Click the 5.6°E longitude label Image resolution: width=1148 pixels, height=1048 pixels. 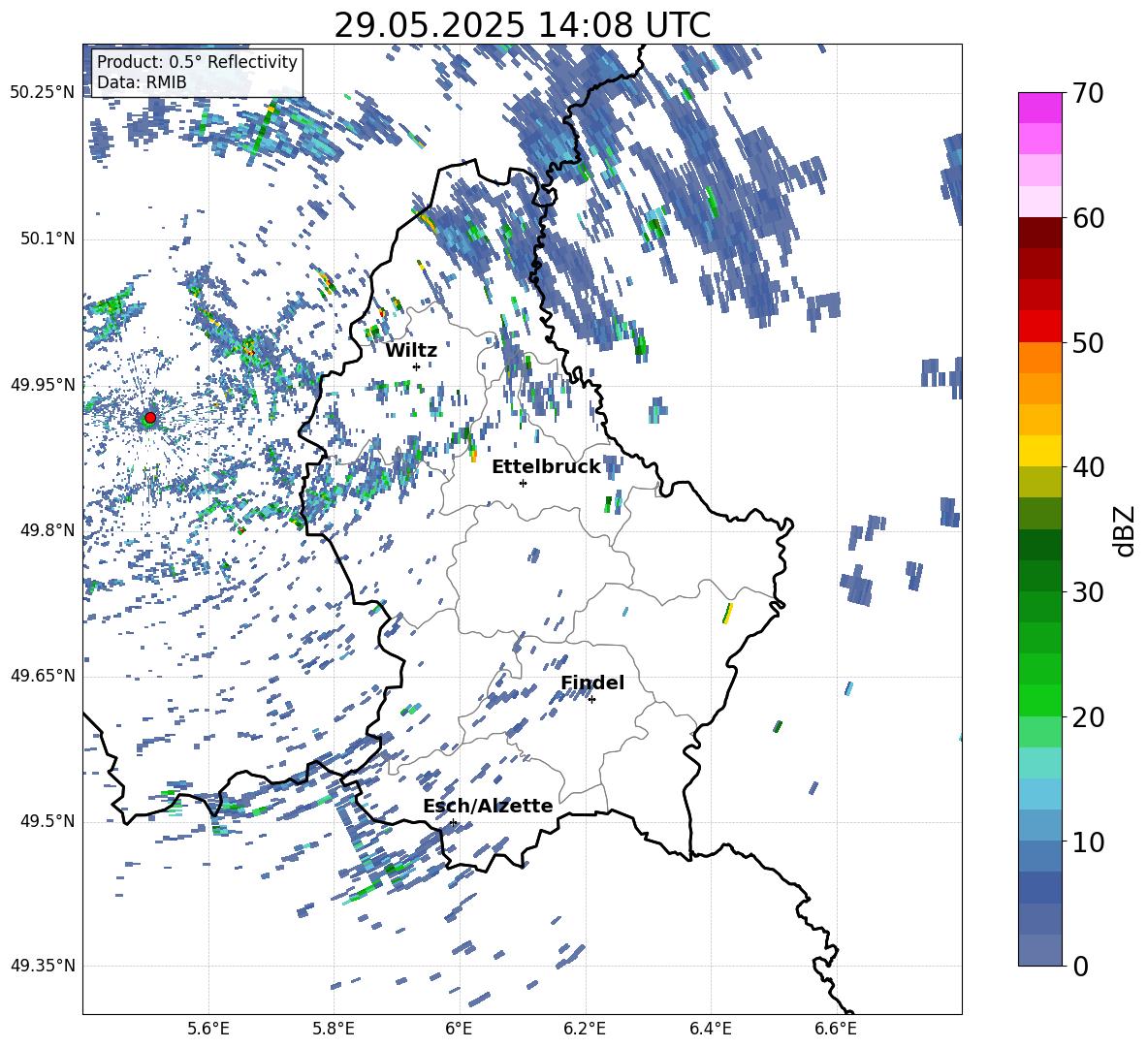[x=208, y=1029]
